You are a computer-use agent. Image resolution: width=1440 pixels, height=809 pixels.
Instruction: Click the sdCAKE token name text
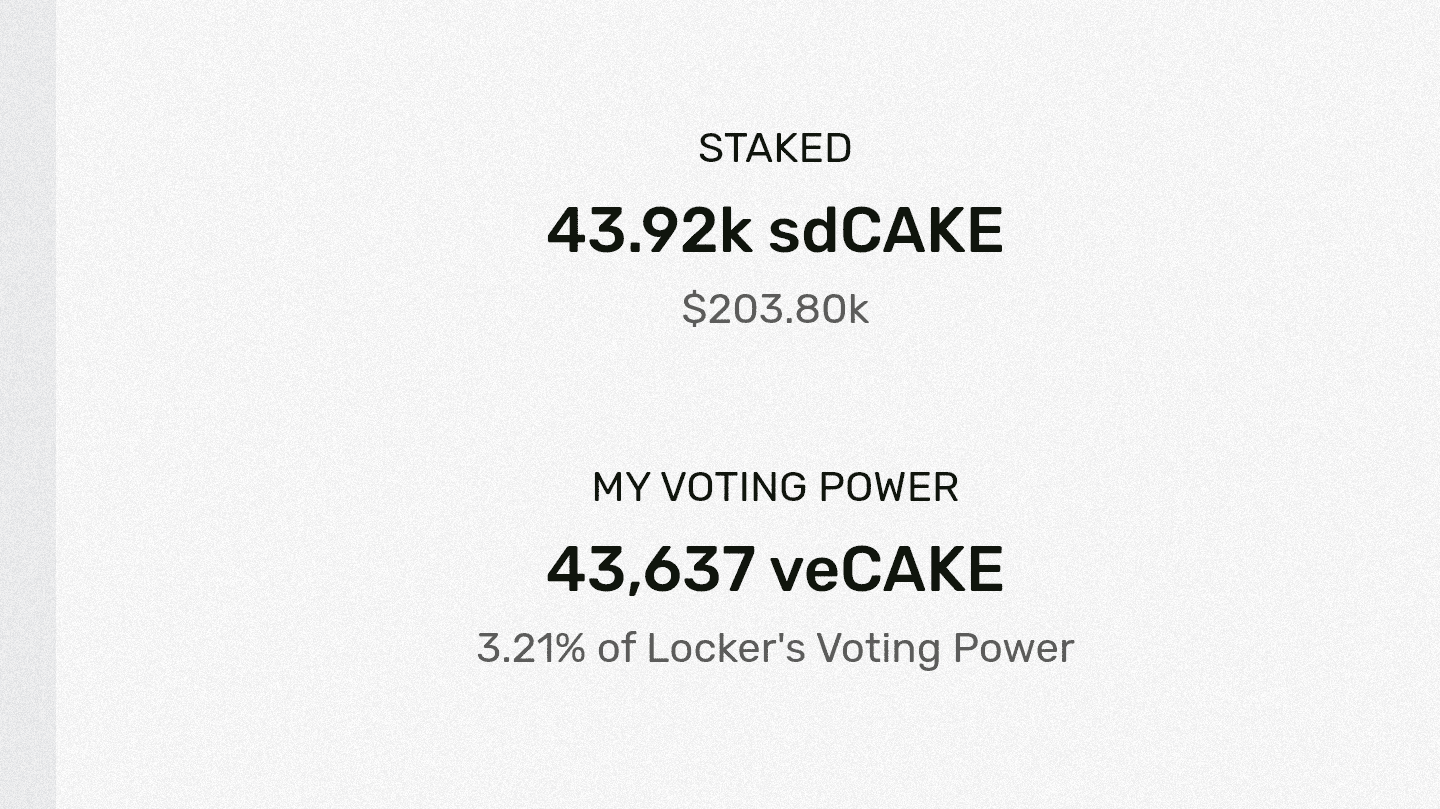click(885, 231)
